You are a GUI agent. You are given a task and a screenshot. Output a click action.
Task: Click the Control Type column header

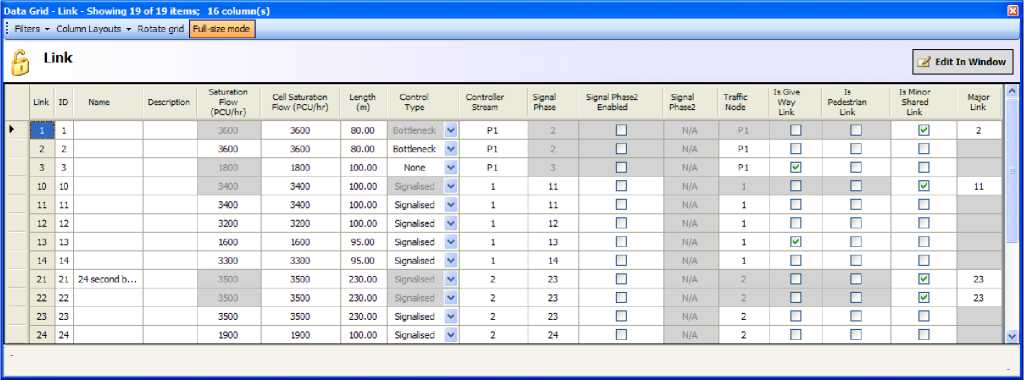[423, 103]
